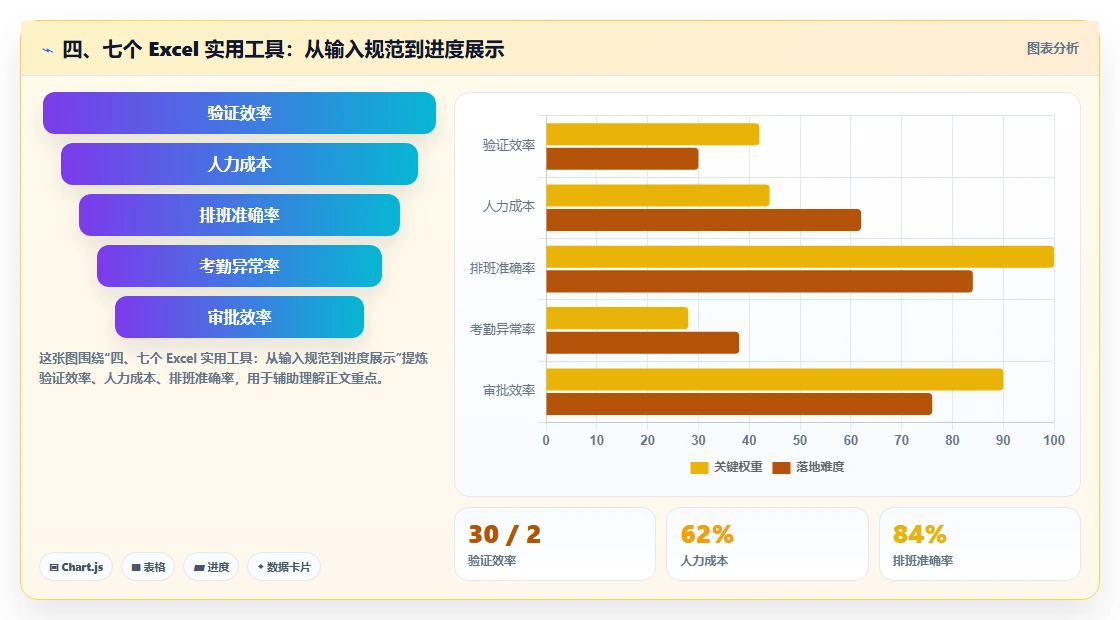Select the 审批效率 funnel bar
The image size is (1120, 620).
(239, 317)
